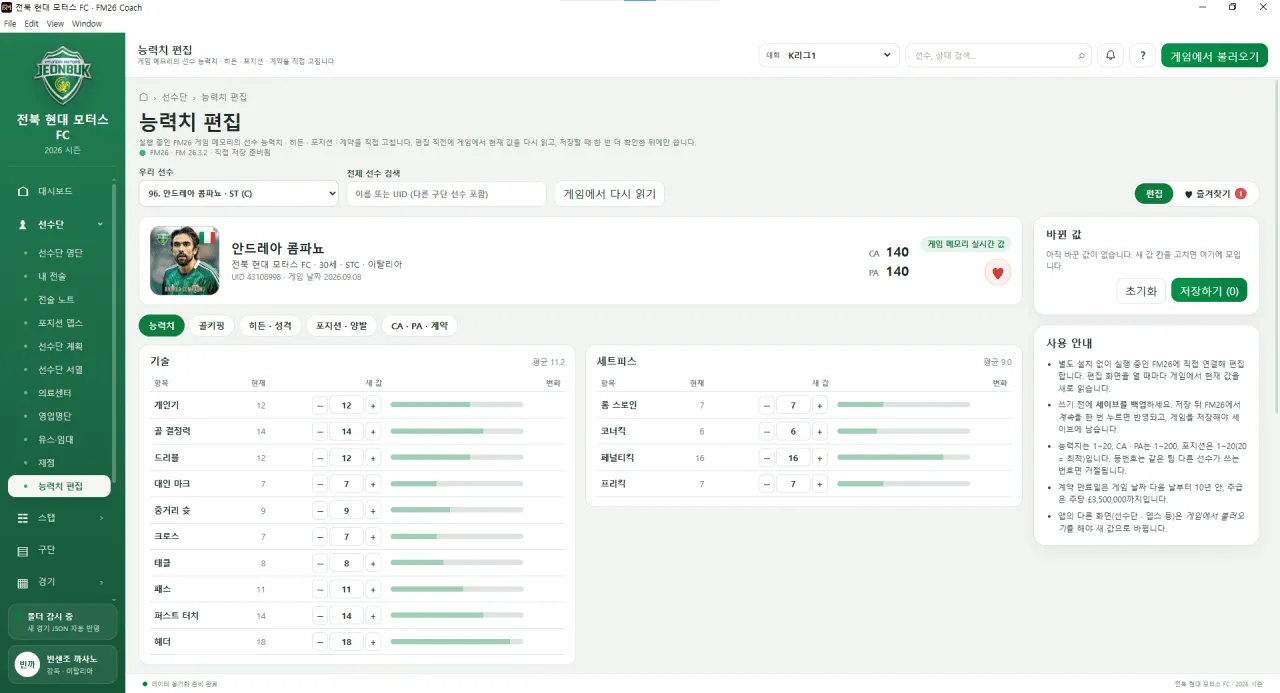
Task: Click the 골 결정력 attribute bar
Action: coord(457,431)
